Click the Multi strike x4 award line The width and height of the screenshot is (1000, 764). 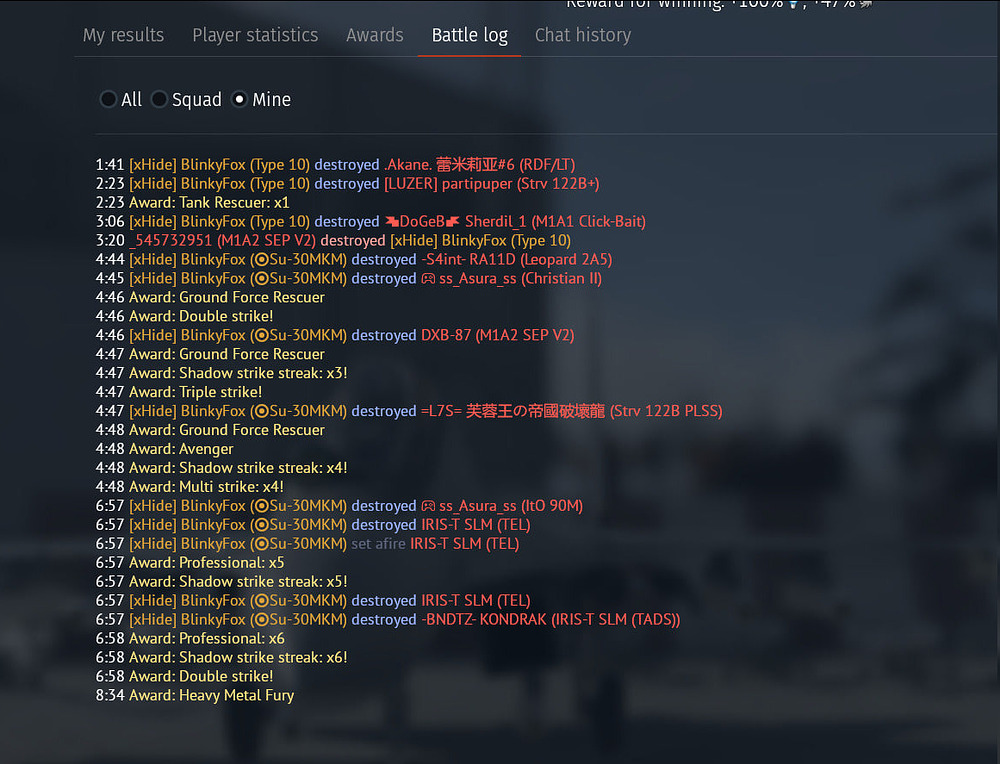tap(189, 487)
